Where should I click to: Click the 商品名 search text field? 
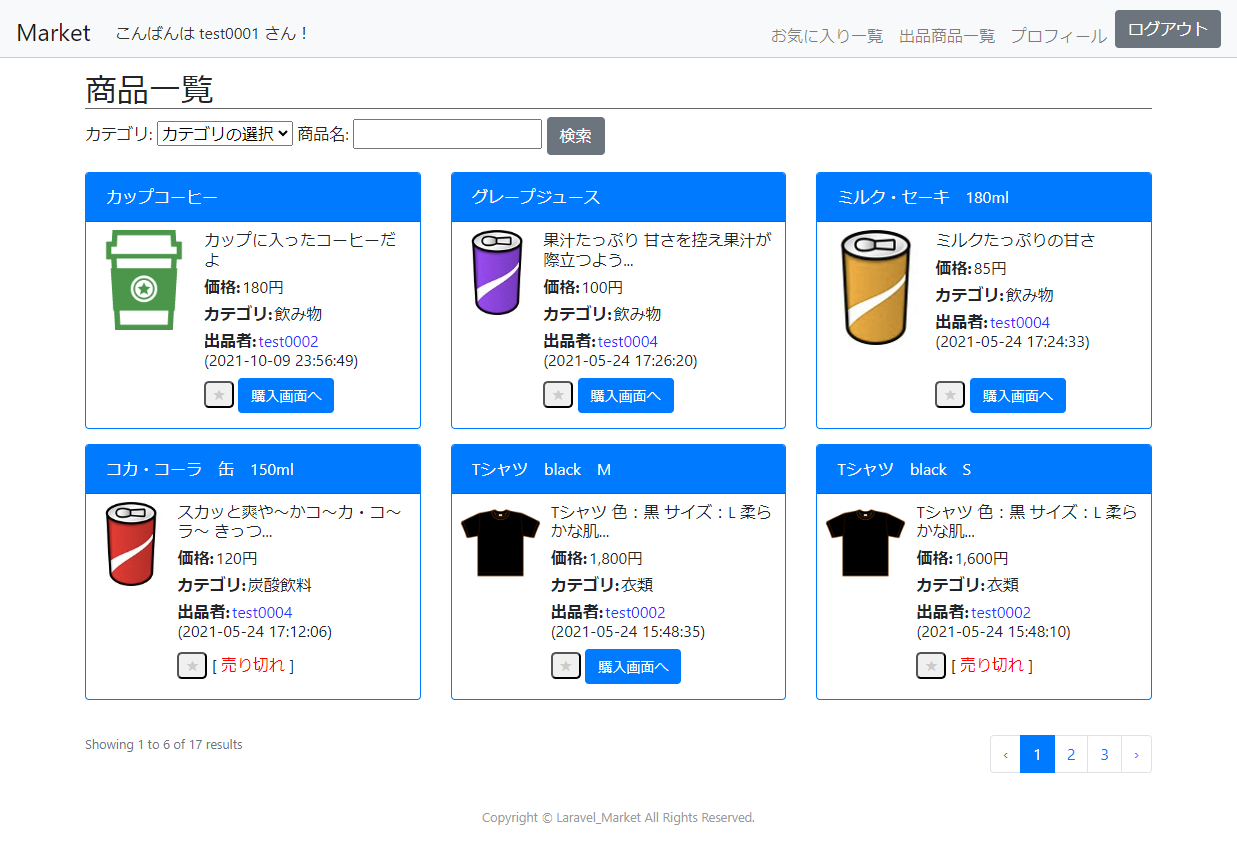click(x=447, y=134)
